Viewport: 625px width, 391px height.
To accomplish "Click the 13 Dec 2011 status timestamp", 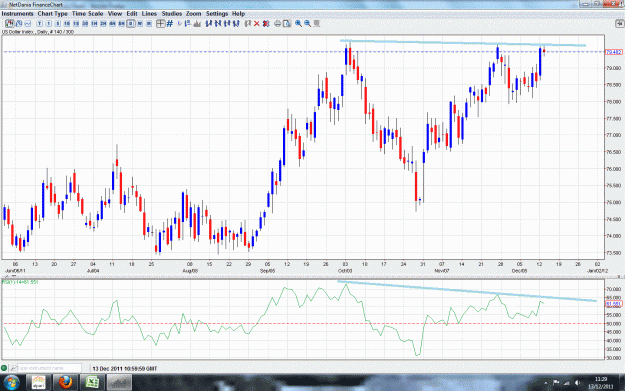I will click(x=125, y=369).
